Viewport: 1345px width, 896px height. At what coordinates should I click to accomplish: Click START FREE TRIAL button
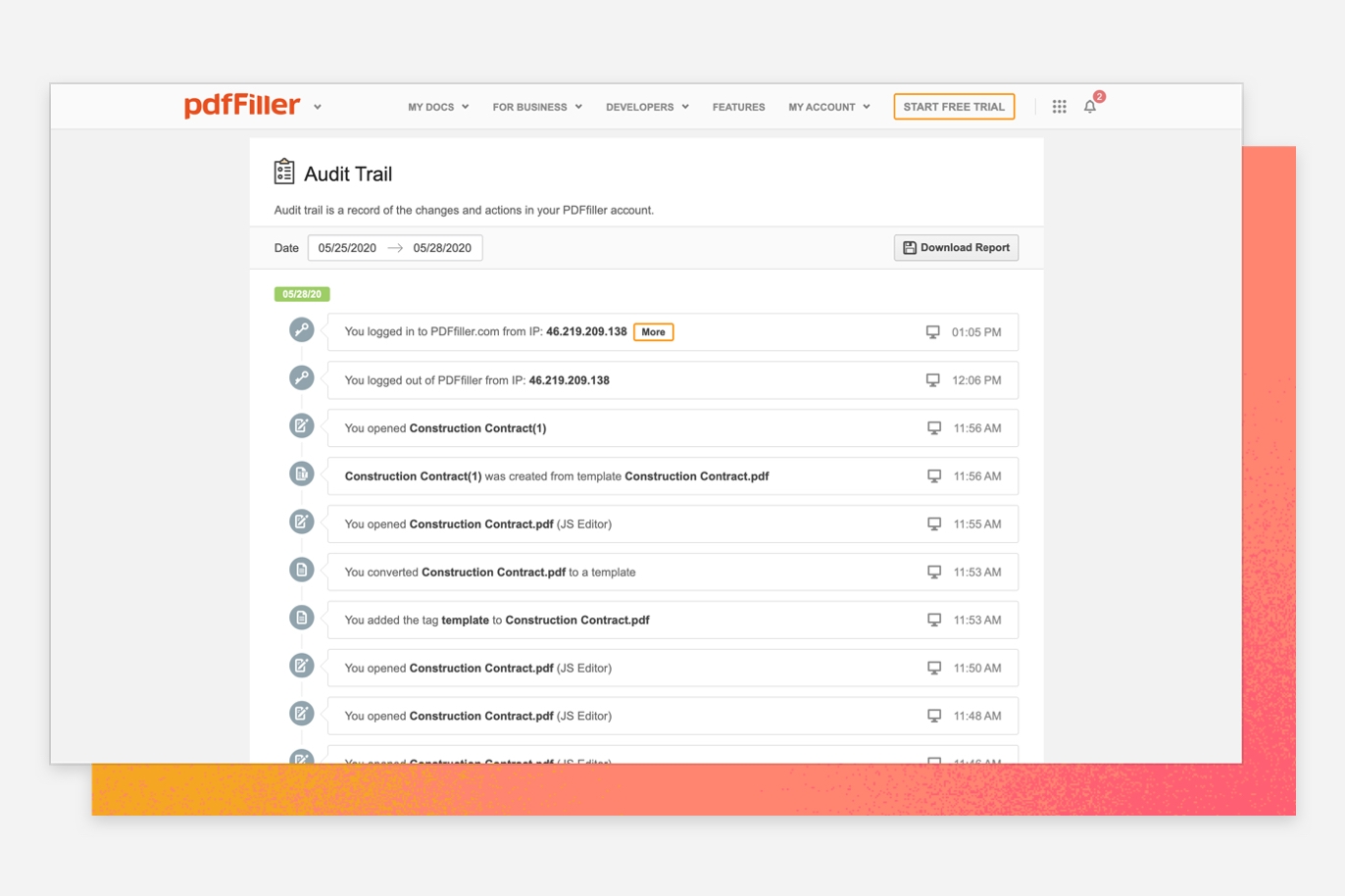pos(954,107)
